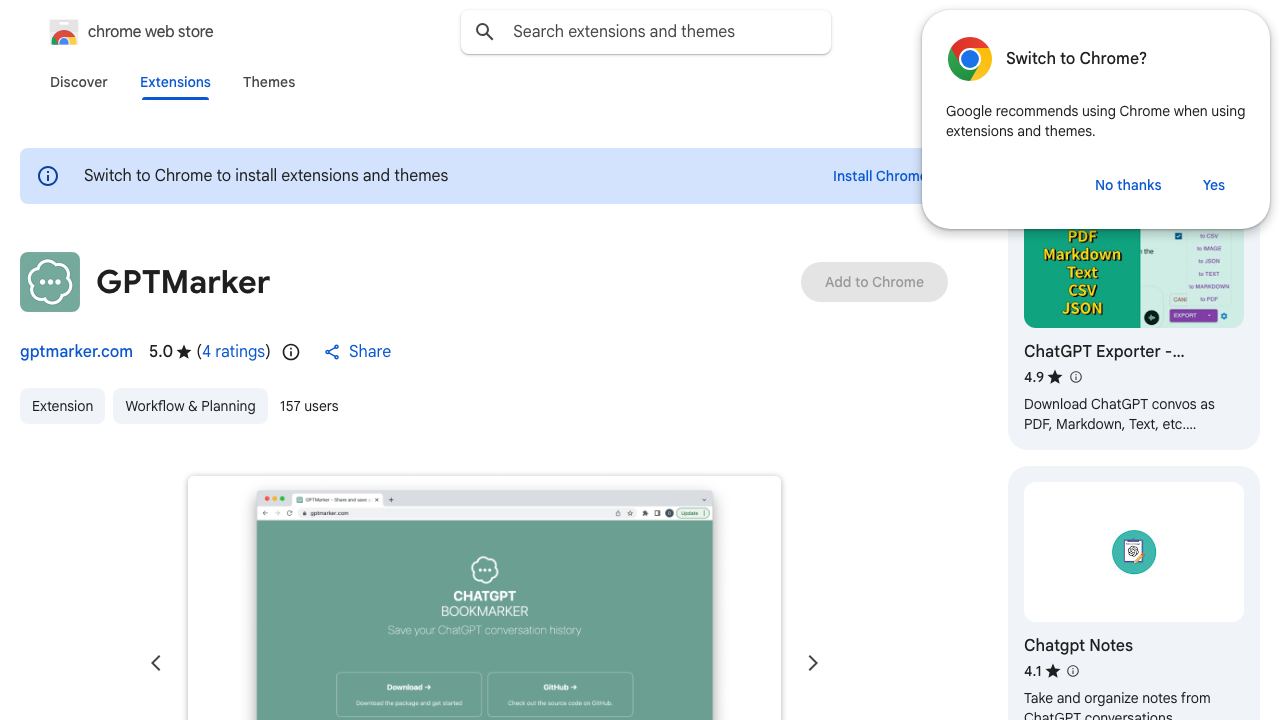Open ChatGPT Exporter title link

1104,352
